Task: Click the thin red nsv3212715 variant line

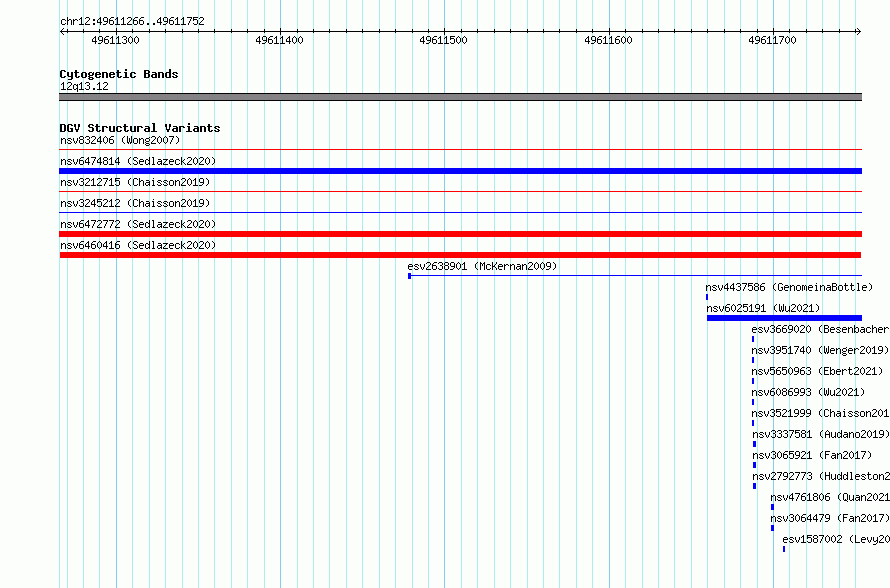Action: click(x=460, y=192)
